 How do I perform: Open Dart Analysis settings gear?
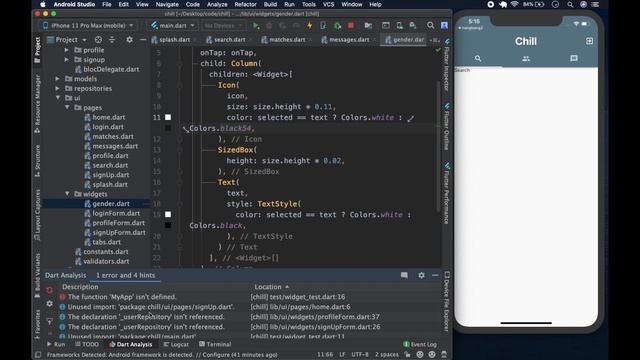click(421, 276)
